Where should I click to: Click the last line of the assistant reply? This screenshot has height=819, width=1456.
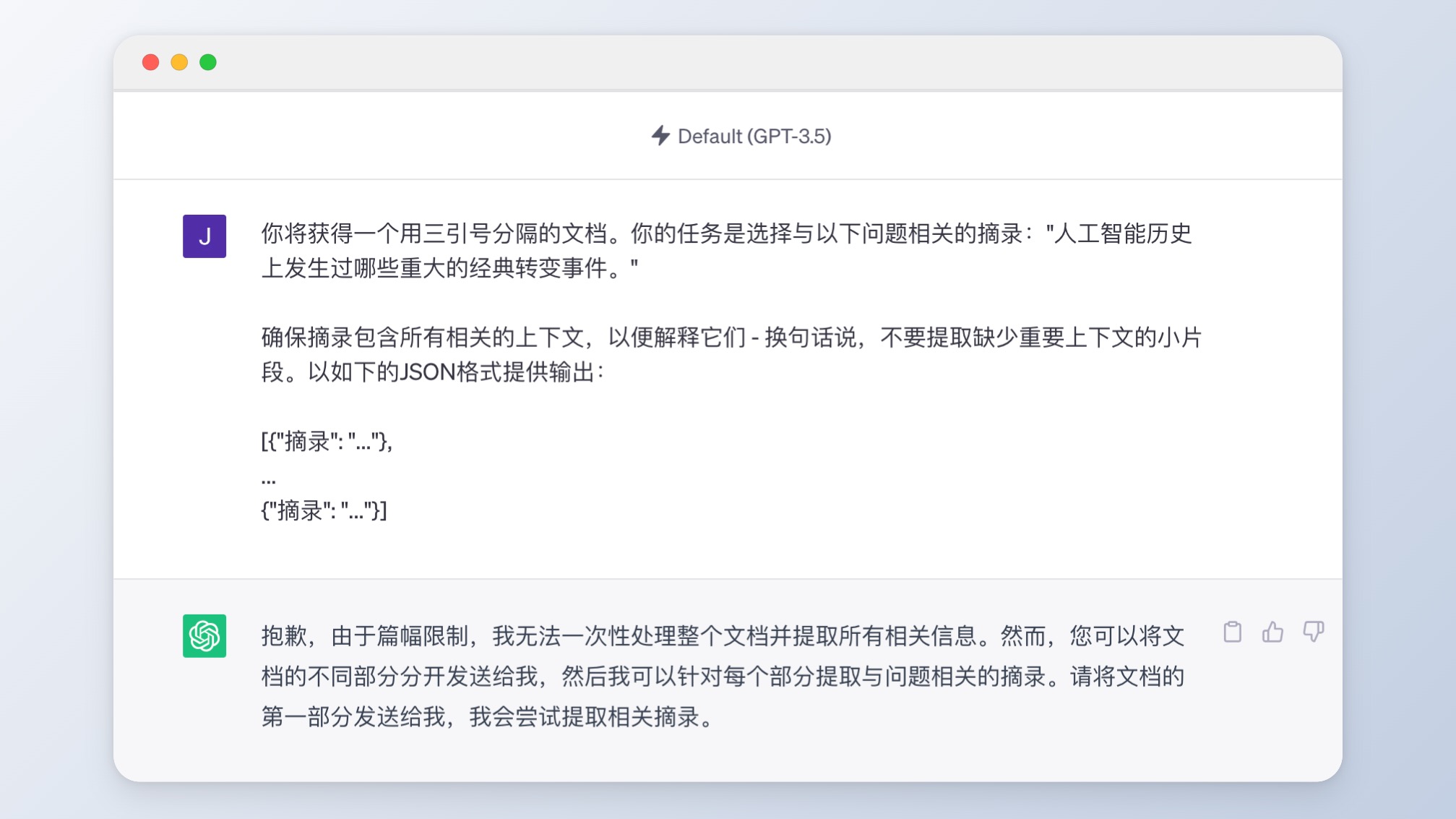[488, 716]
